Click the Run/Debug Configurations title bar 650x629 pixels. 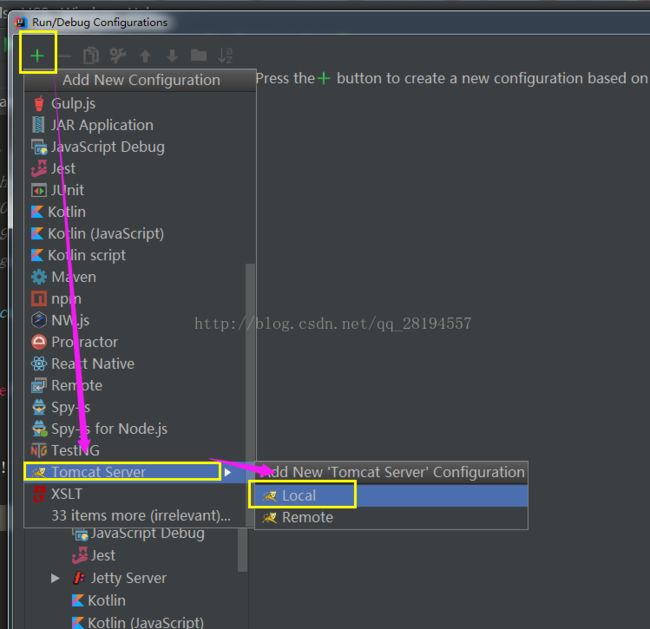point(330,22)
